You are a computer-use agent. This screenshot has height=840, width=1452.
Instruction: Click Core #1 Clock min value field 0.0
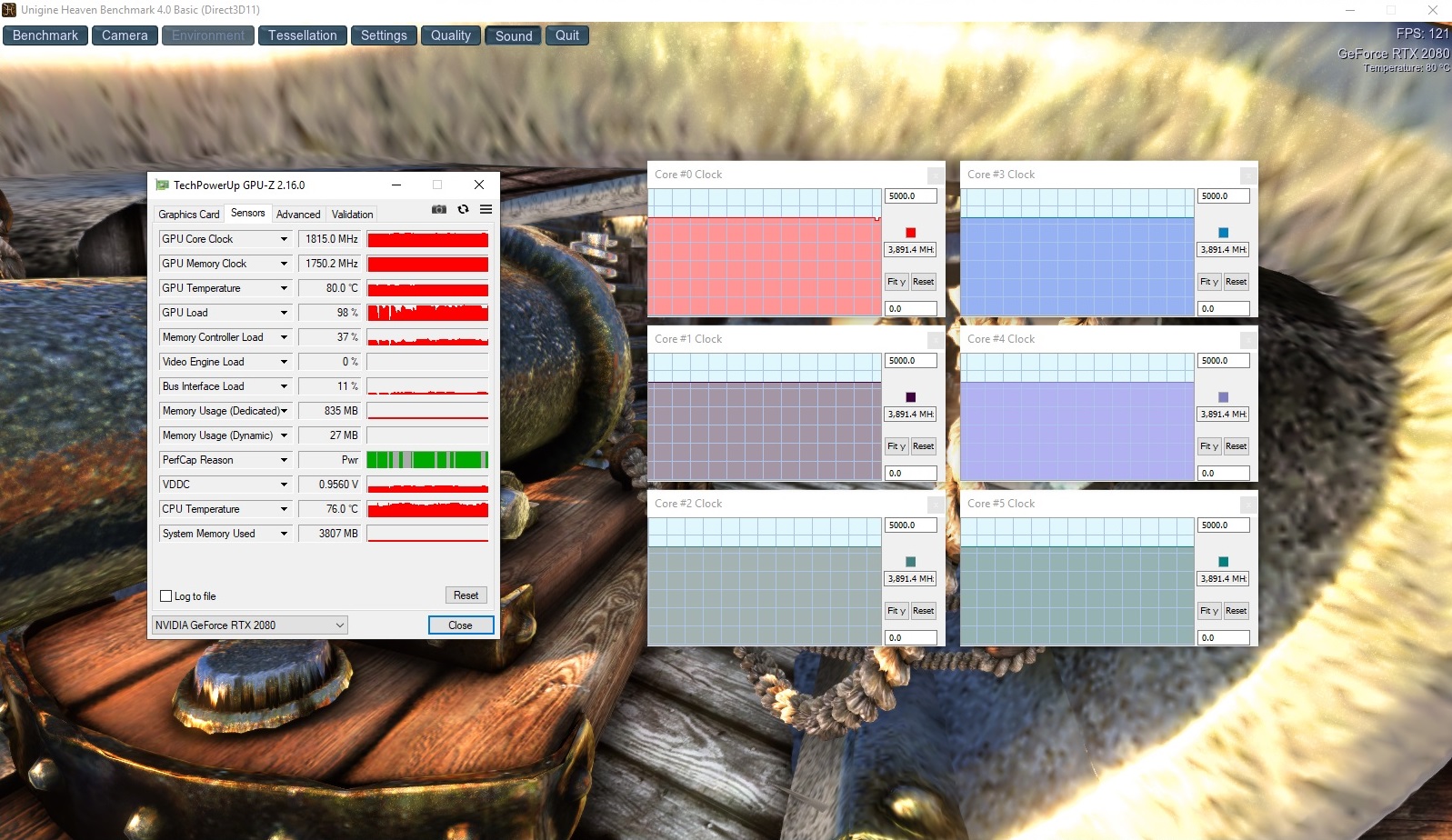(911, 474)
